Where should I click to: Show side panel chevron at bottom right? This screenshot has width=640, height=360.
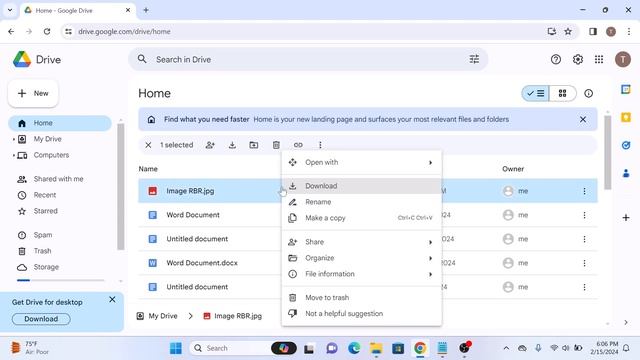coord(626,322)
